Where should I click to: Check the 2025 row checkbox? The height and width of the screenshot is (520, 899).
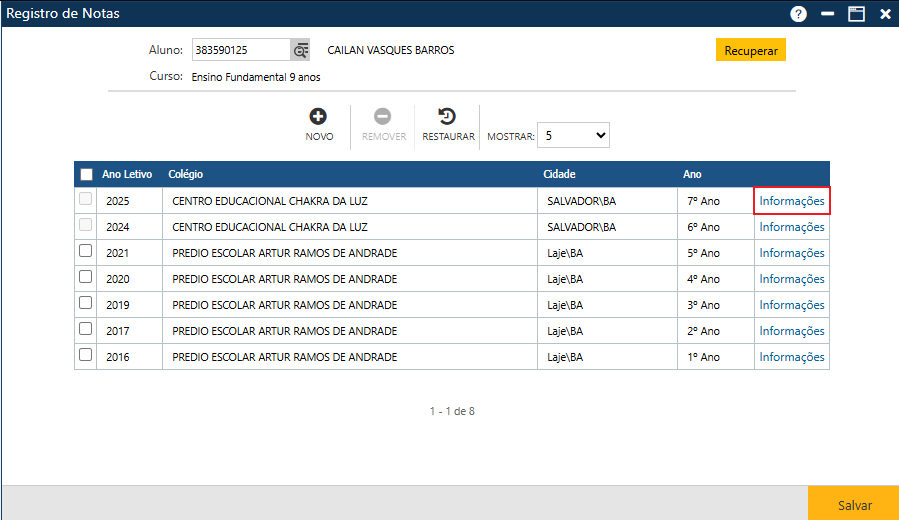85,199
